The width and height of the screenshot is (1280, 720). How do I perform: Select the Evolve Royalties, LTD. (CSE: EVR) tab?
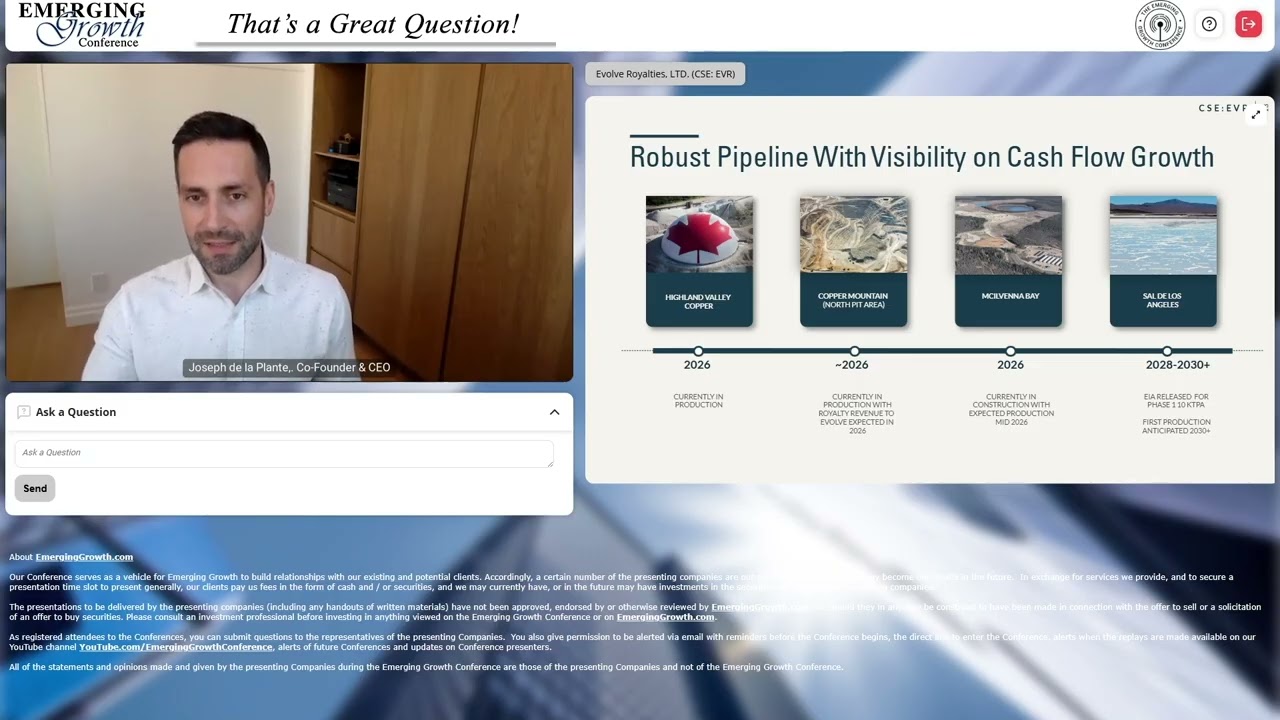click(665, 74)
